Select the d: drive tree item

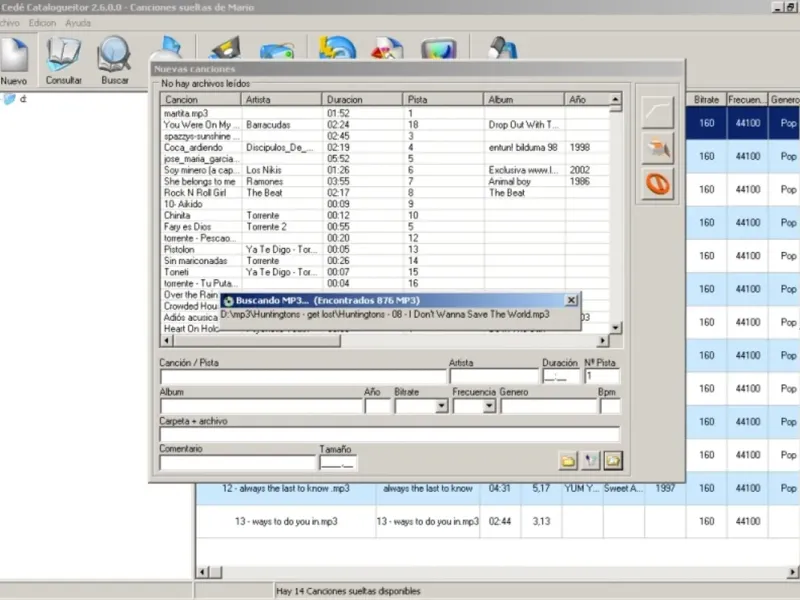(x=22, y=99)
